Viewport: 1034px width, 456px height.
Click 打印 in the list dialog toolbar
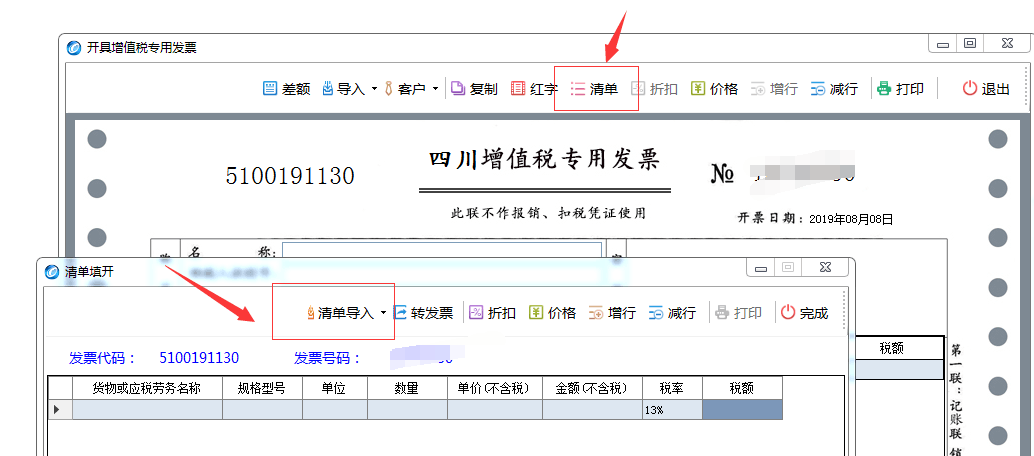(739, 313)
